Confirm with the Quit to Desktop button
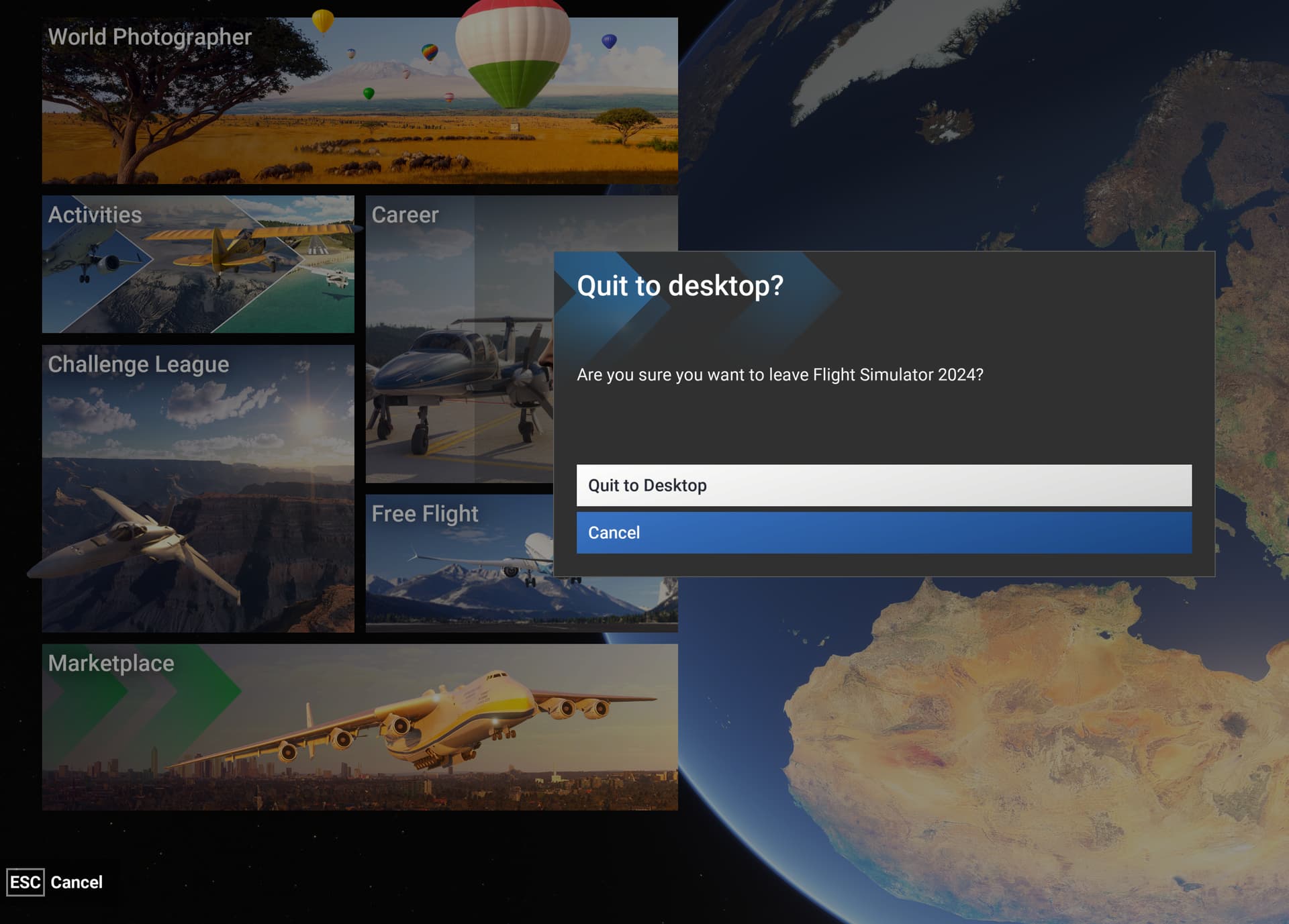The height and width of the screenshot is (924, 1289). (884, 485)
